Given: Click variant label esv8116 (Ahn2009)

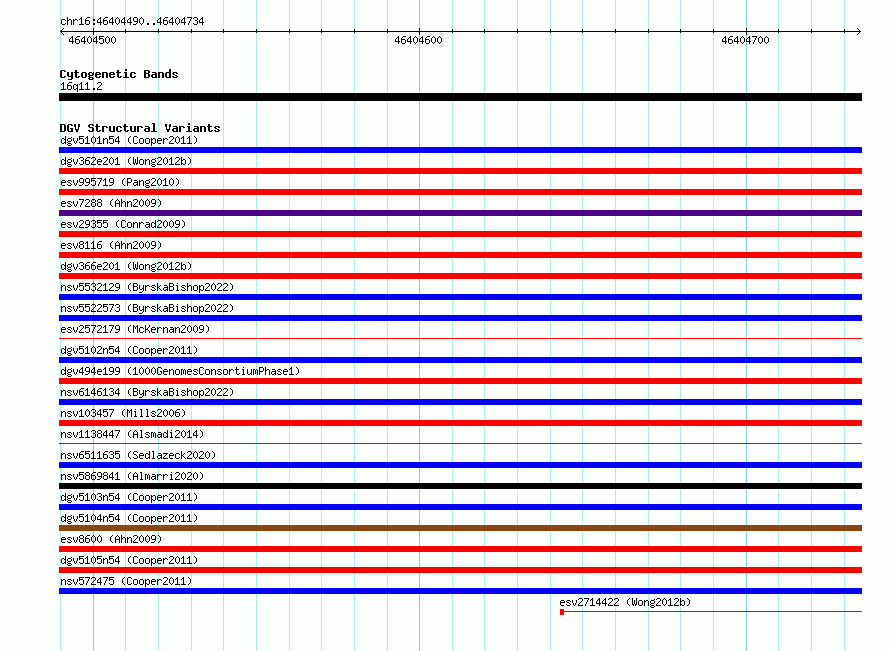Looking at the screenshot, I should coord(111,245).
